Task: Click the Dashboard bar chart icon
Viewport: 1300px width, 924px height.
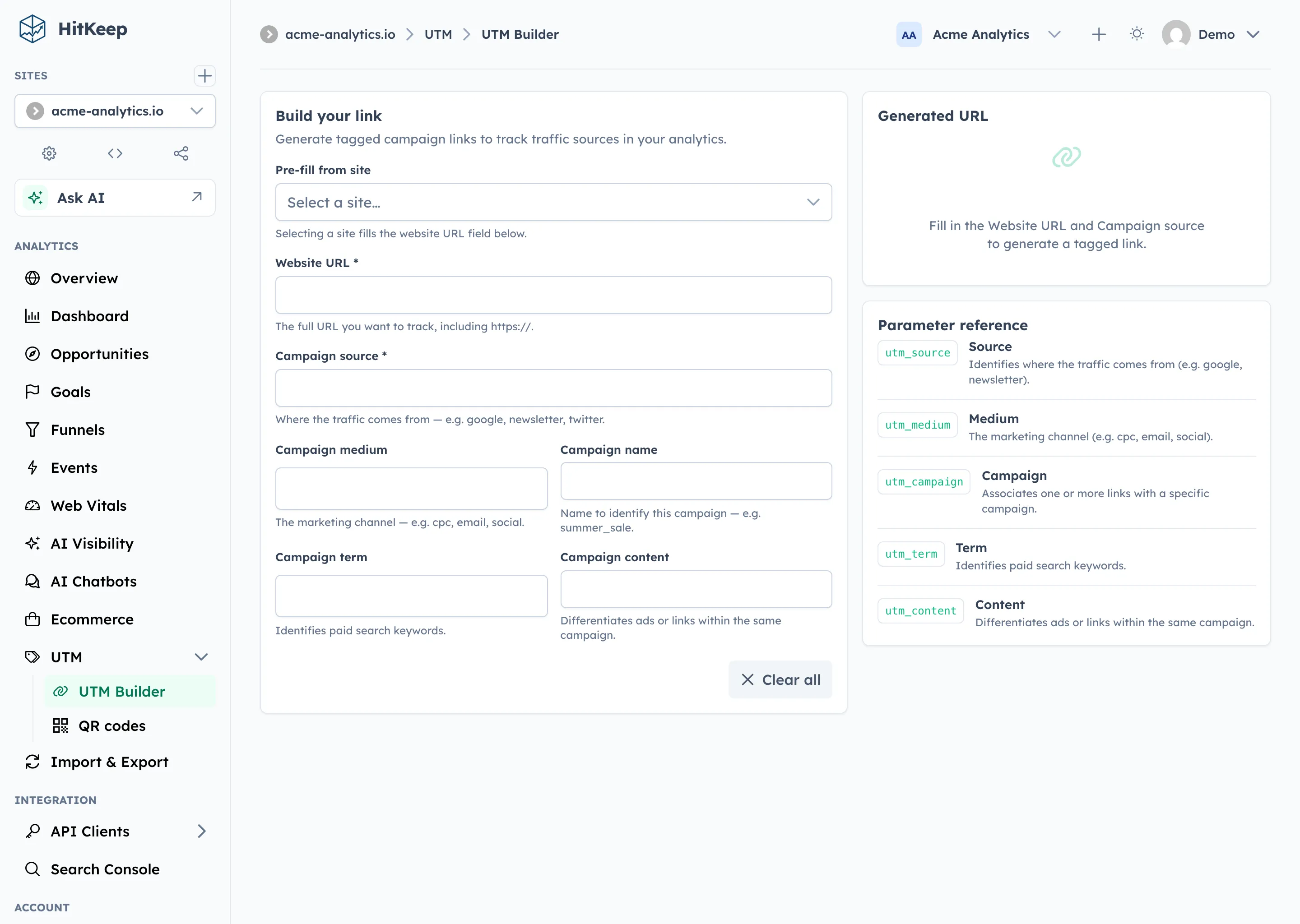Action: tap(32, 316)
